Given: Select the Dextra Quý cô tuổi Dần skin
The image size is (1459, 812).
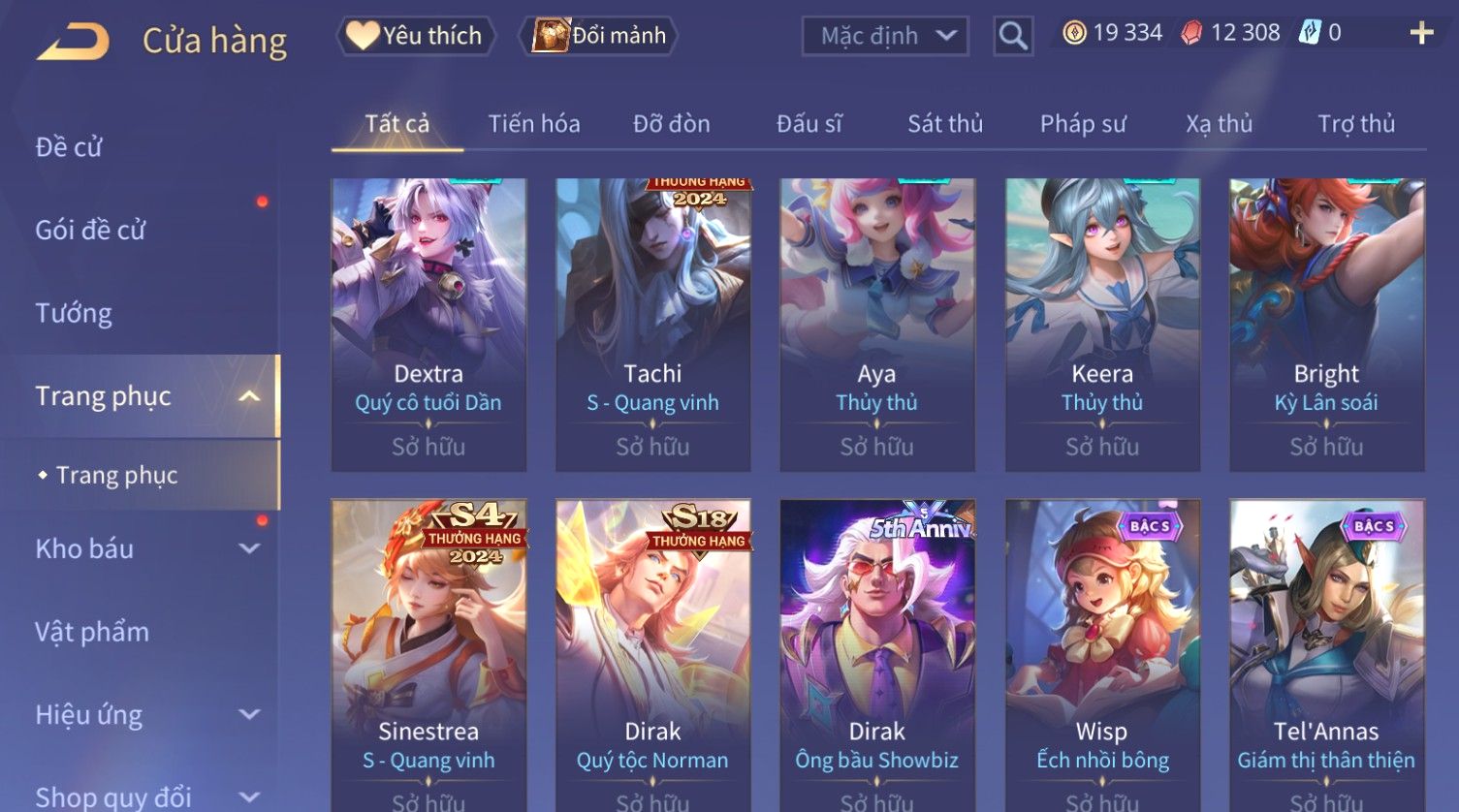Looking at the screenshot, I should pos(428,325).
